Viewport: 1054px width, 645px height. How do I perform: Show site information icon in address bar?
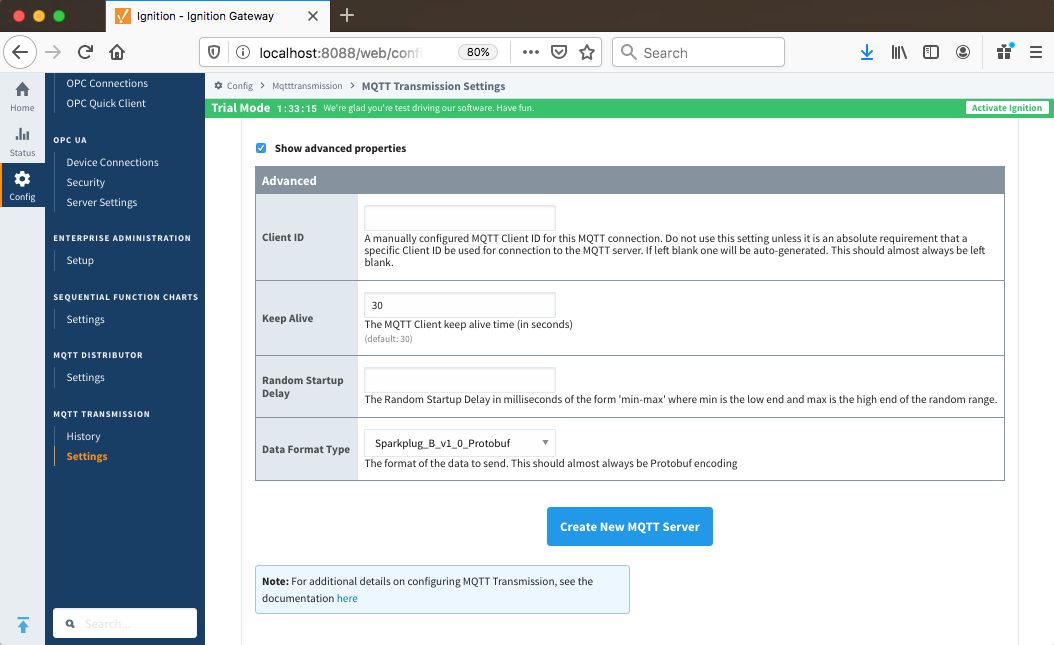243,52
